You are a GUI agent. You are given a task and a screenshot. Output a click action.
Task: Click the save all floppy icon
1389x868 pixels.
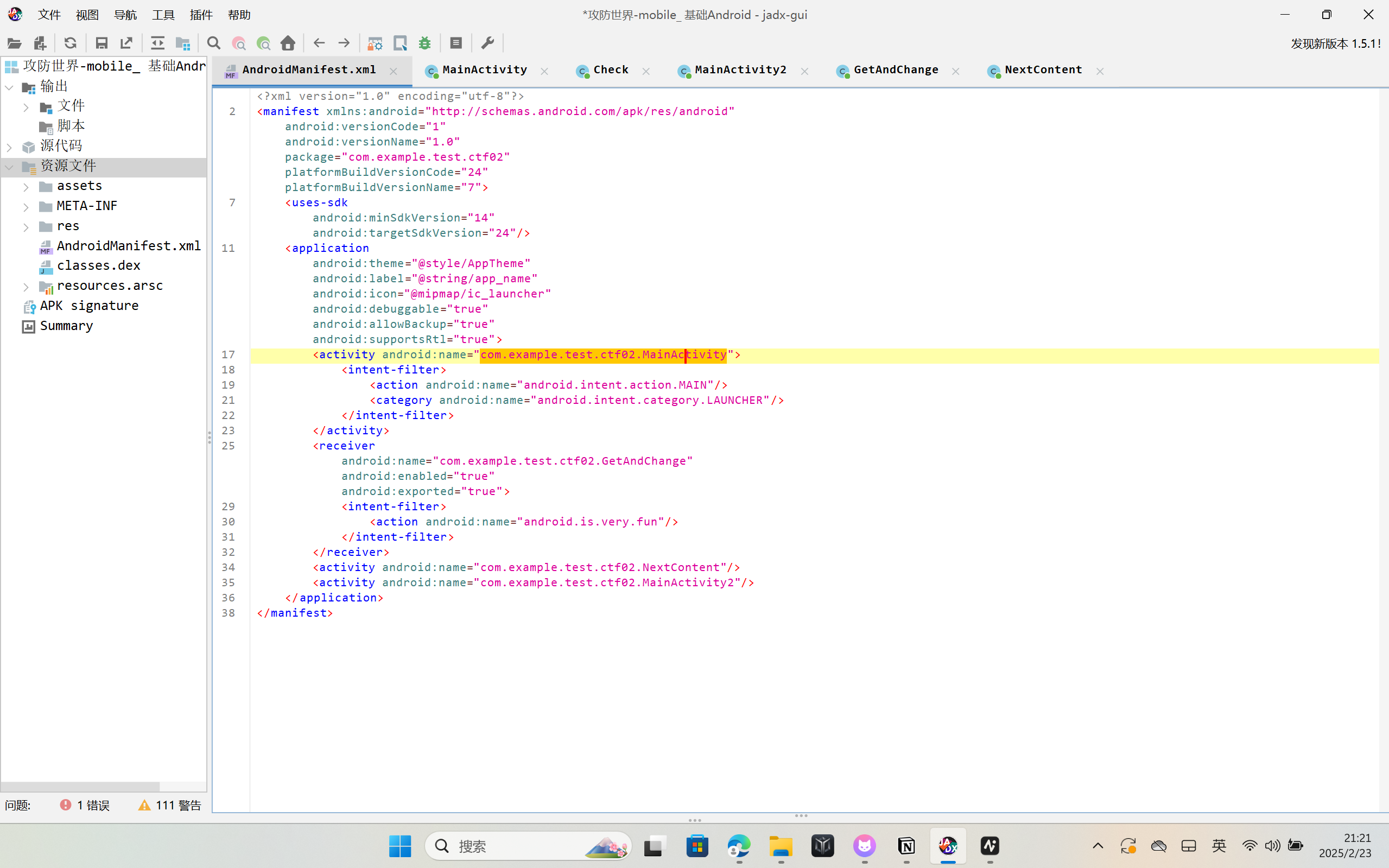pos(102,43)
